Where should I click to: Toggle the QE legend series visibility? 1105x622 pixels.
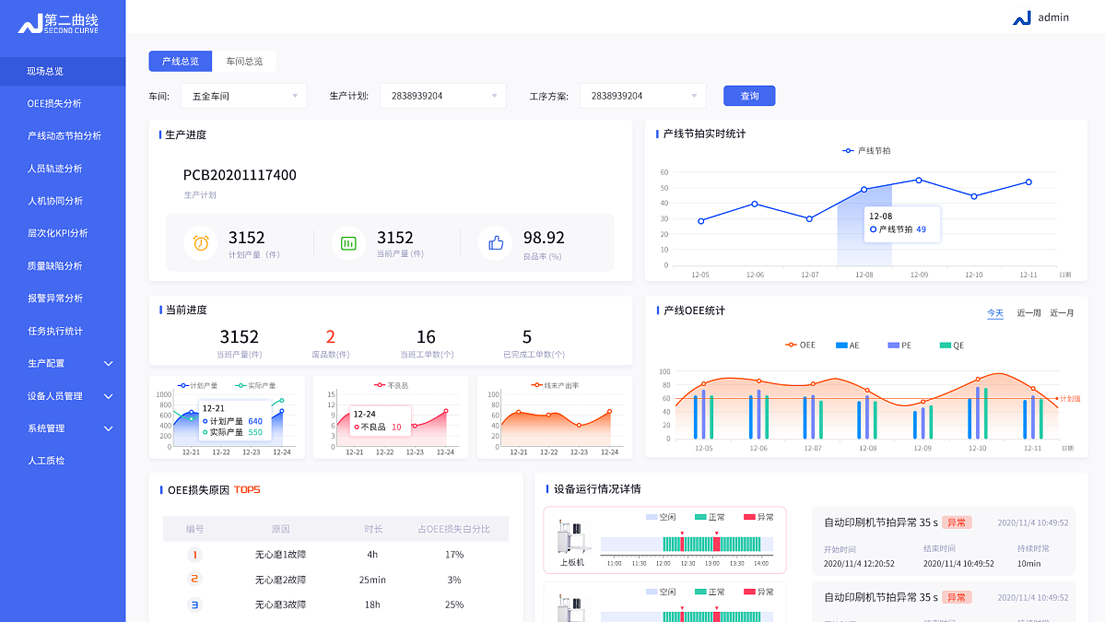(951, 345)
